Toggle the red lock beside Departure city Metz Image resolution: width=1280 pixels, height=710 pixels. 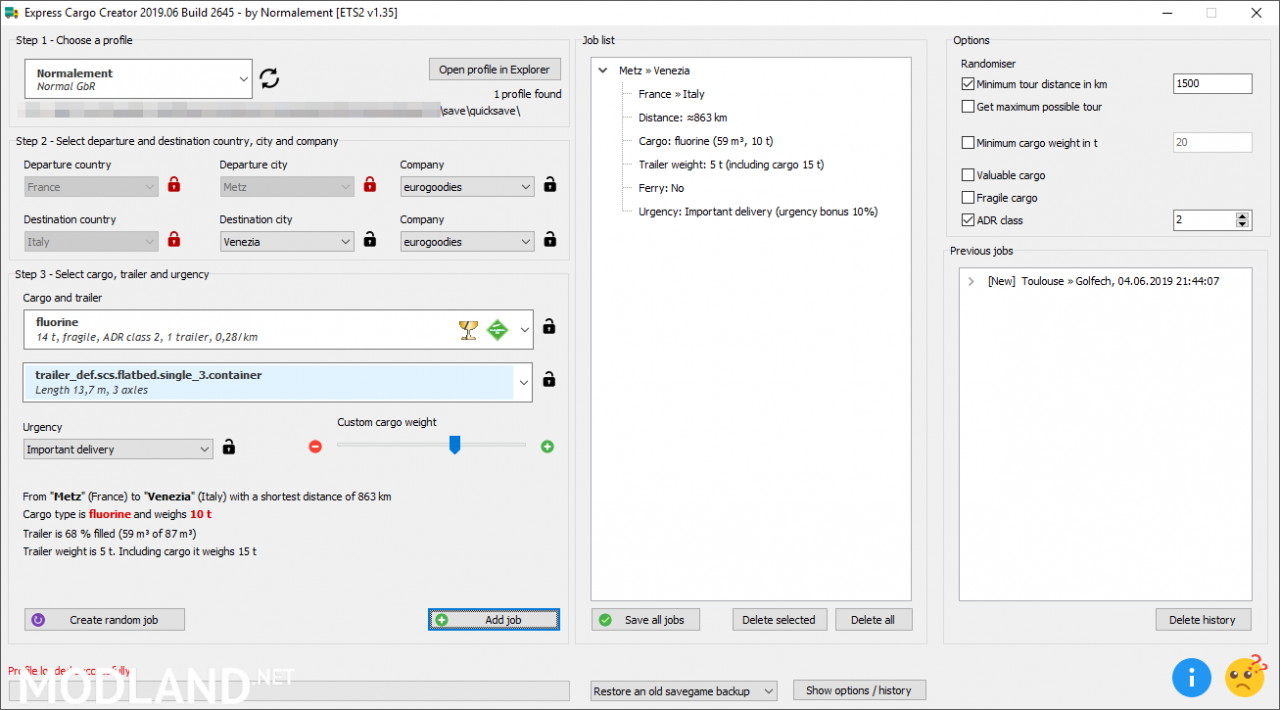point(370,185)
